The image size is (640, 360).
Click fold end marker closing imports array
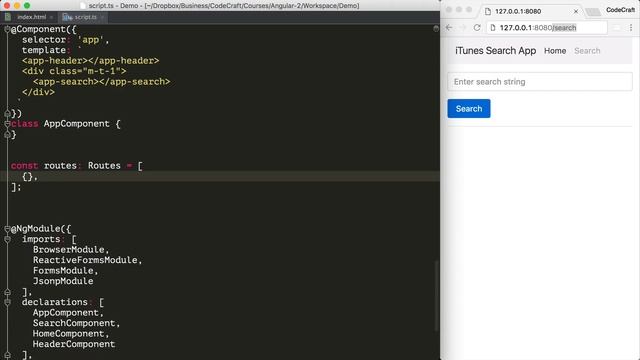coord(7,292)
